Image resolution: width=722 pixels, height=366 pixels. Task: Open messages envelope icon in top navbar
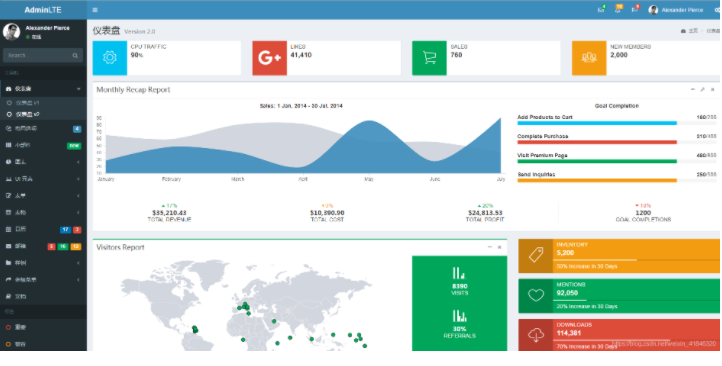click(601, 10)
